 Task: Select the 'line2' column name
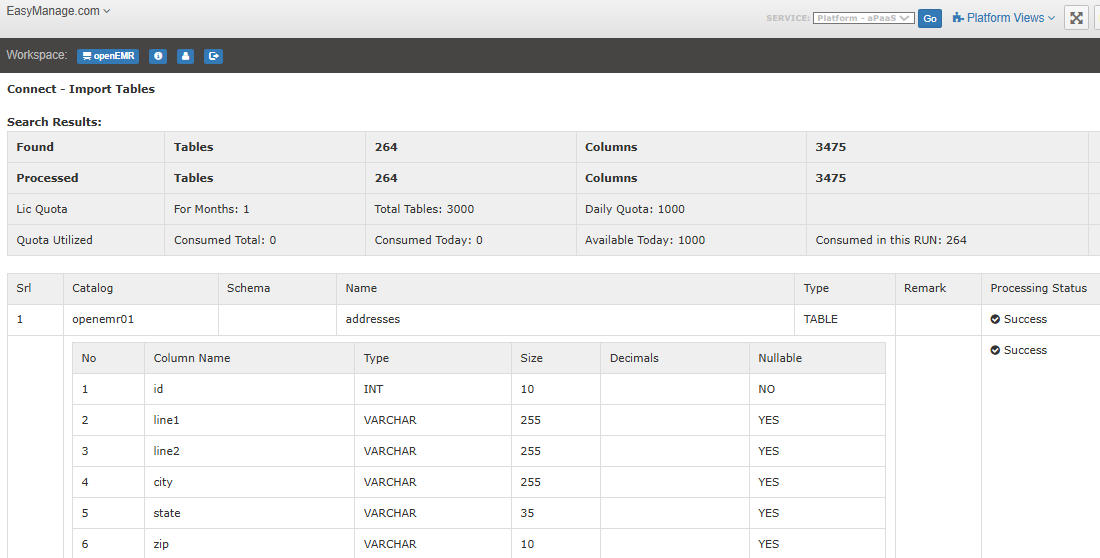(x=167, y=451)
